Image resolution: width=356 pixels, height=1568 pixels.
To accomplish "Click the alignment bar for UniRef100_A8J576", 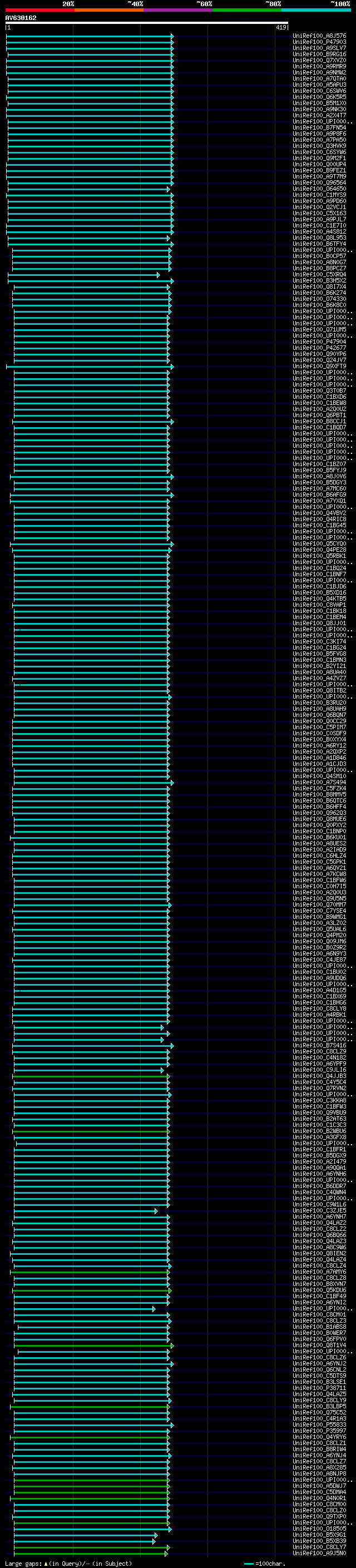I will pyautogui.click(x=90, y=36).
